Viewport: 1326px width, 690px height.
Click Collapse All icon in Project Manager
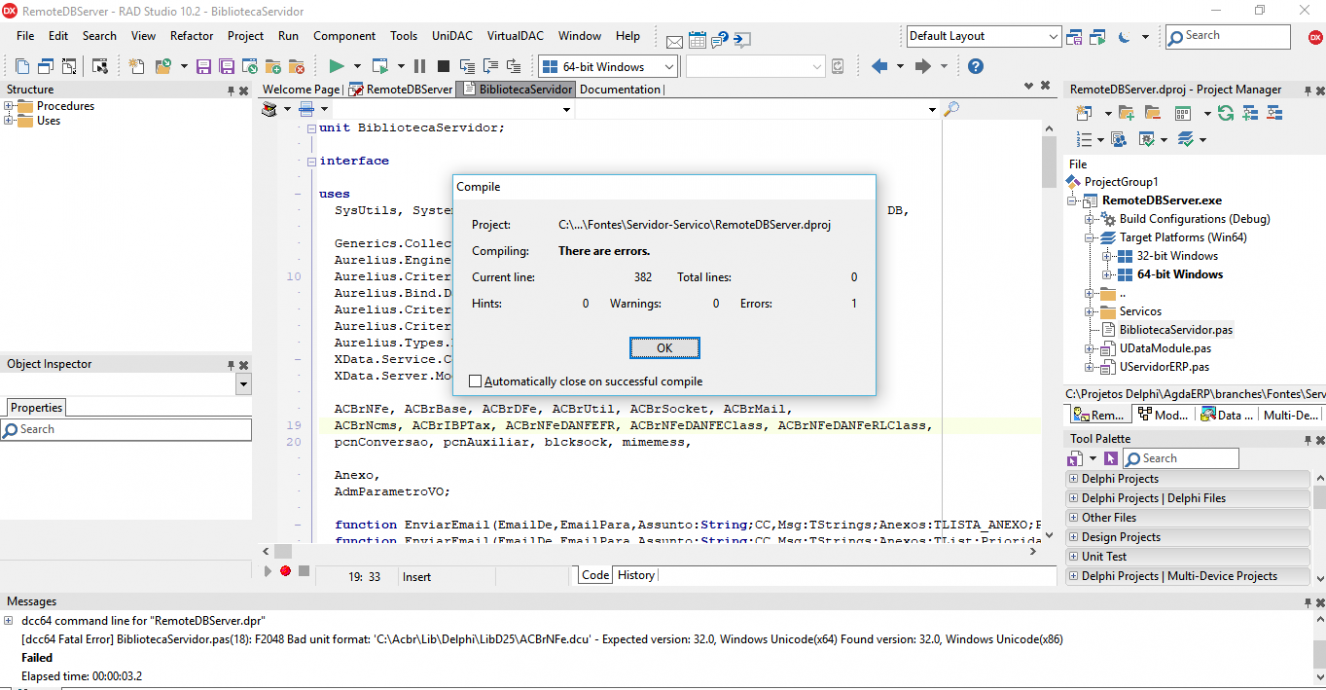pos(1272,113)
